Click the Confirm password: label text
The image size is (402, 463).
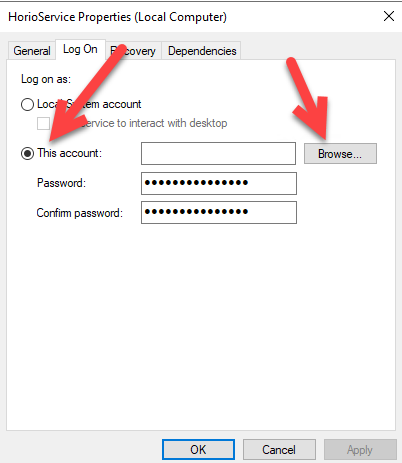80,213
